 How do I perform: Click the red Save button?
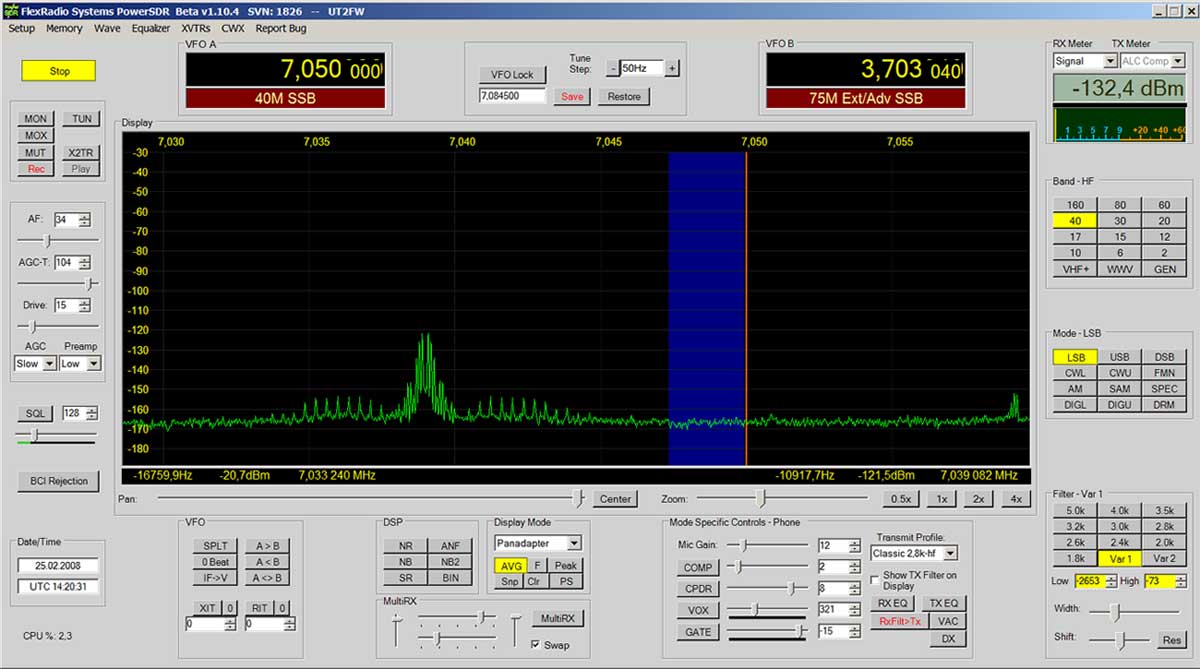tap(572, 96)
